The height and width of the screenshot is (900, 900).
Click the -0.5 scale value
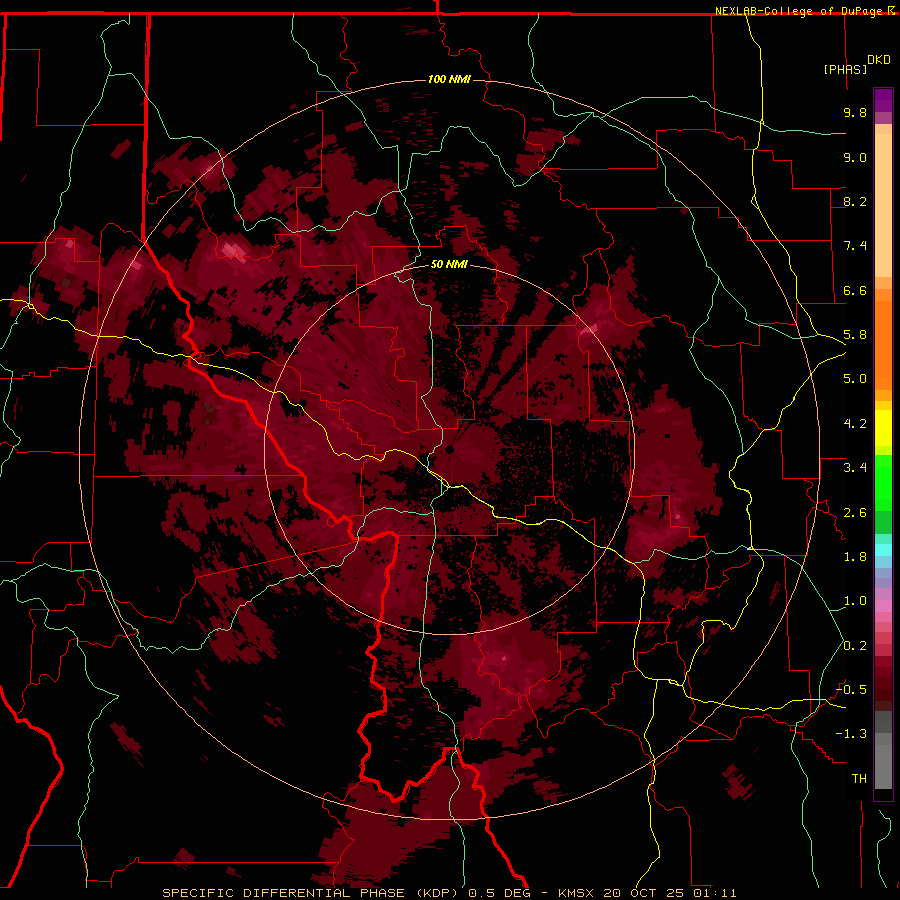click(x=851, y=690)
